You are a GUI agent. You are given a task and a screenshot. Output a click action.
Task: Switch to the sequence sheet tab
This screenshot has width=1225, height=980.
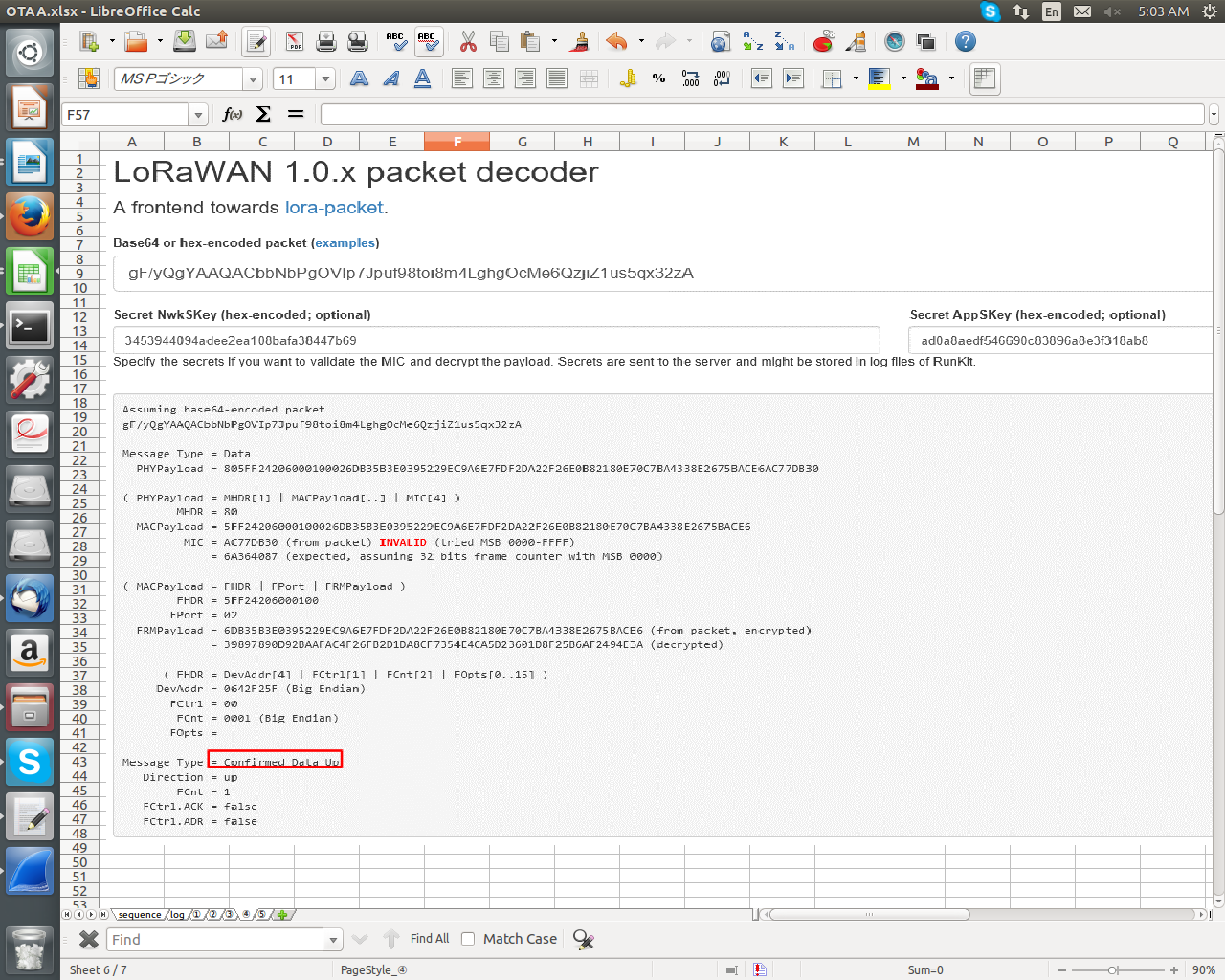coord(140,915)
